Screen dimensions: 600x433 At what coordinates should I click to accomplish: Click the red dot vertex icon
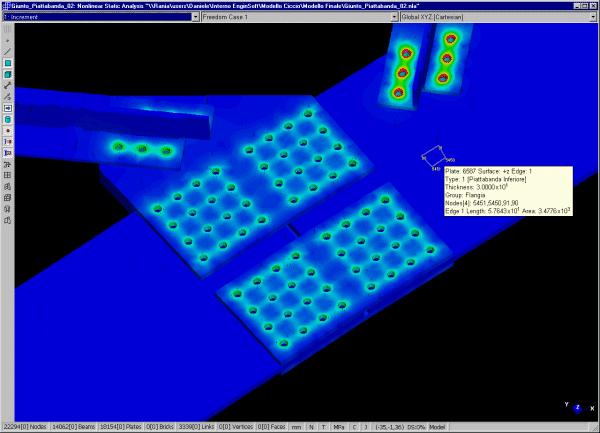(x=8, y=130)
